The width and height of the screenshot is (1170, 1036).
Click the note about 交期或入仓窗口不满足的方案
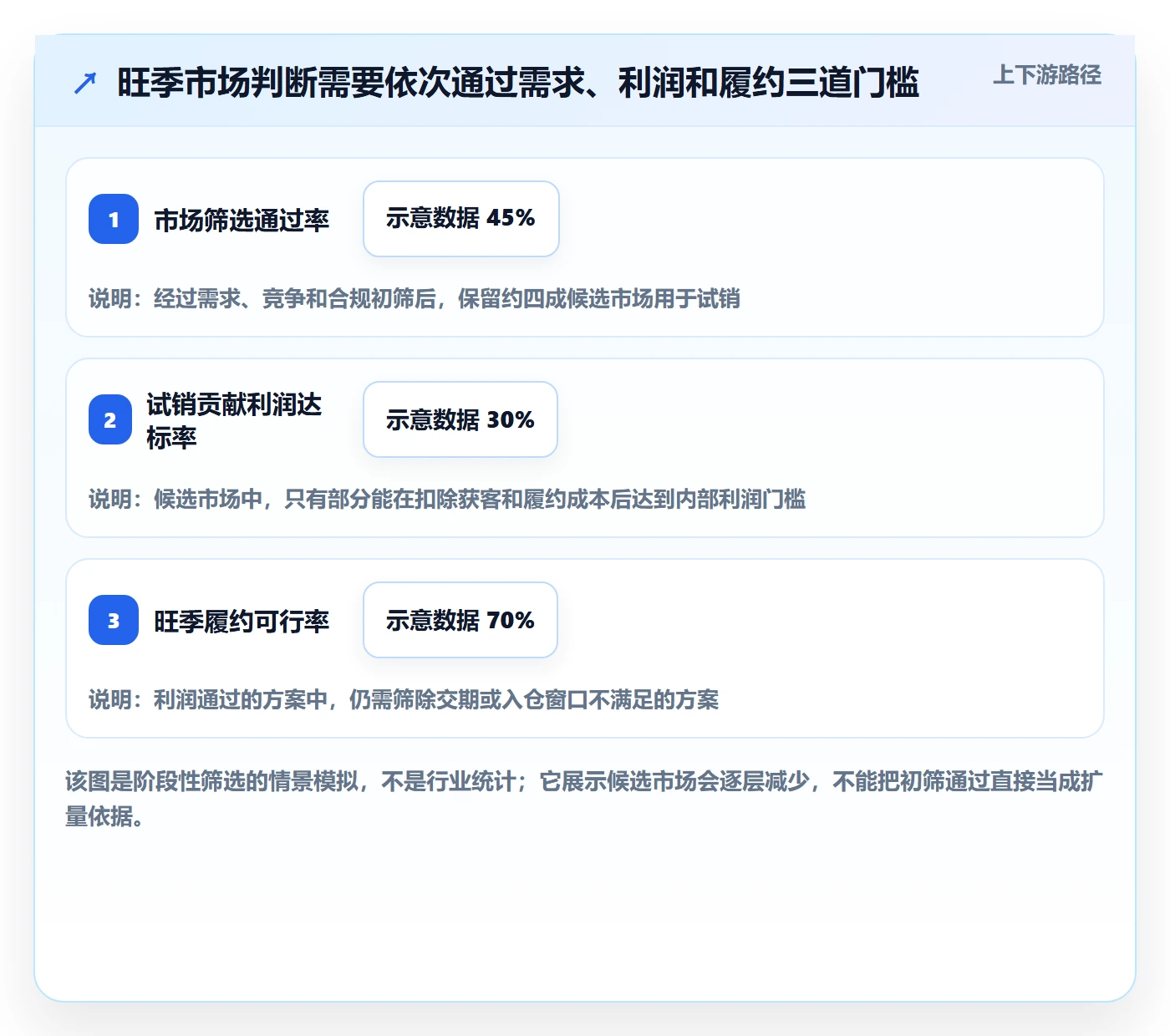pyautogui.click(x=404, y=699)
